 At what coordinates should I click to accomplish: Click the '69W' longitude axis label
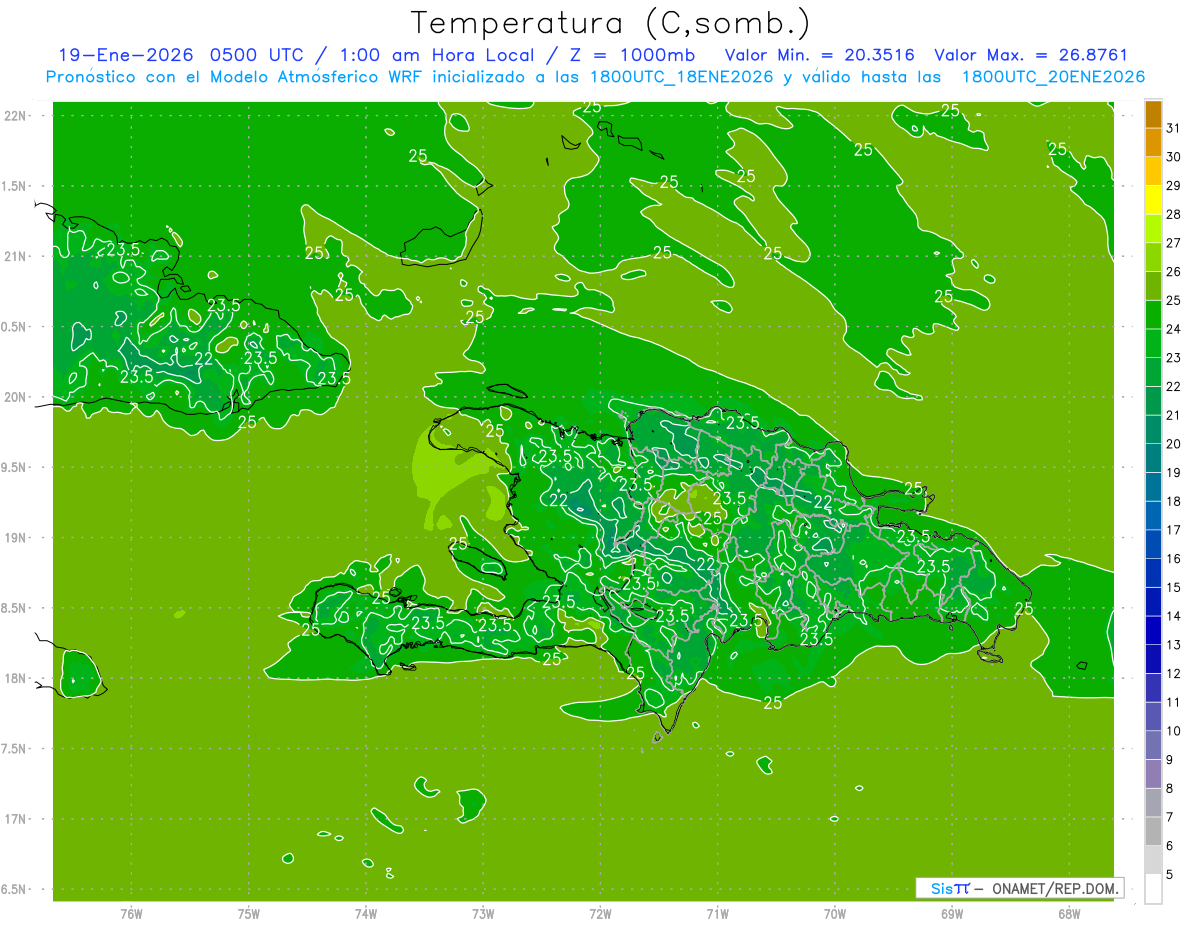coord(952,914)
